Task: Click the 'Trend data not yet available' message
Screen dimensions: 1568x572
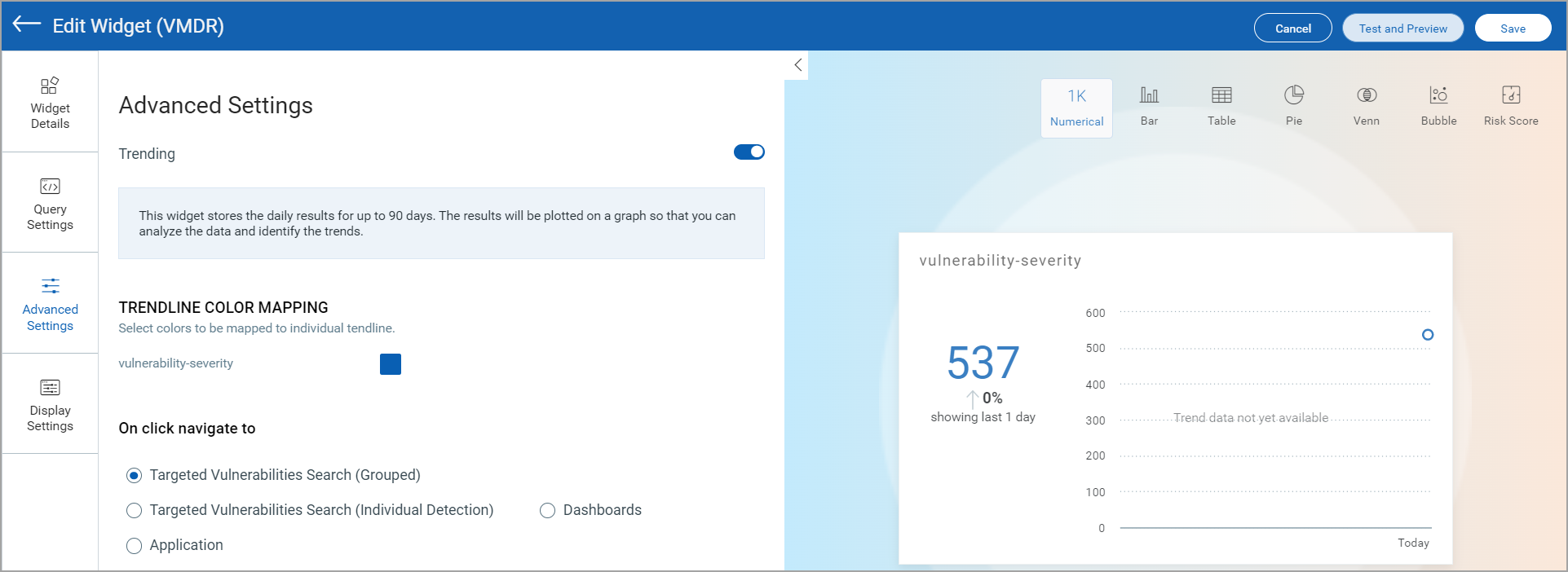Action: point(1251,418)
